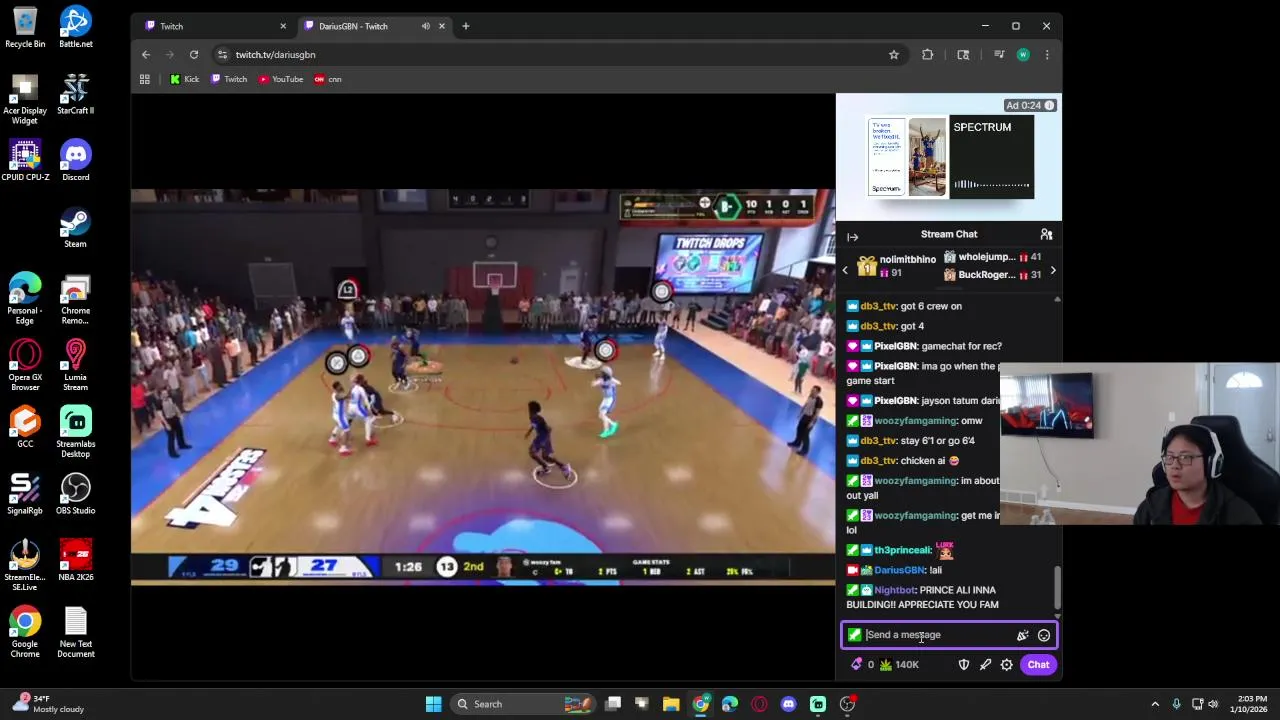Open the weather widget showing 34°F
Image resolution: width=1280 pixels, height=720 pixels.
[47, 704]
